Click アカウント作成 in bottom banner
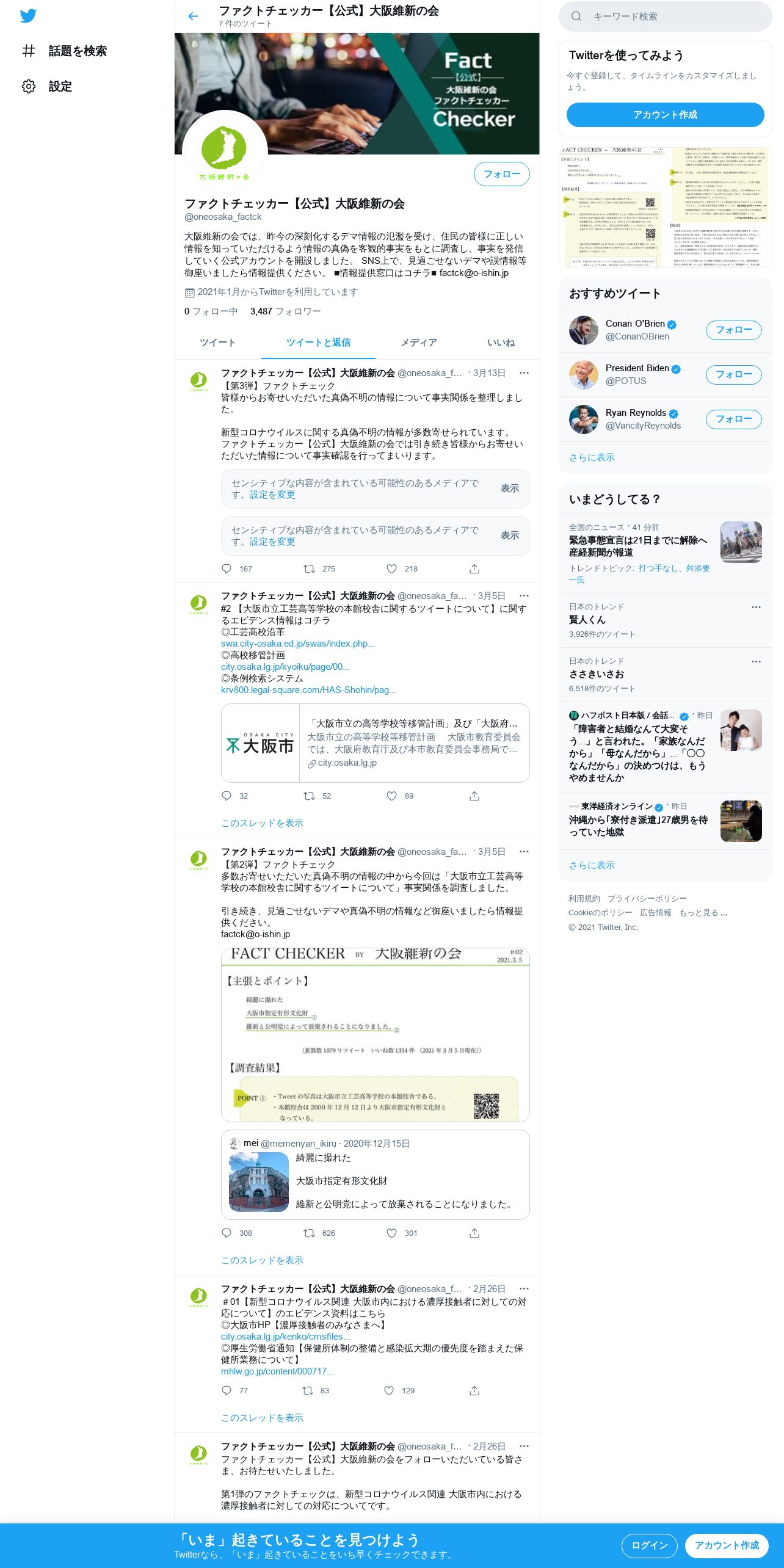This screenshot has height=1568, width=784. click(727, 1546)
